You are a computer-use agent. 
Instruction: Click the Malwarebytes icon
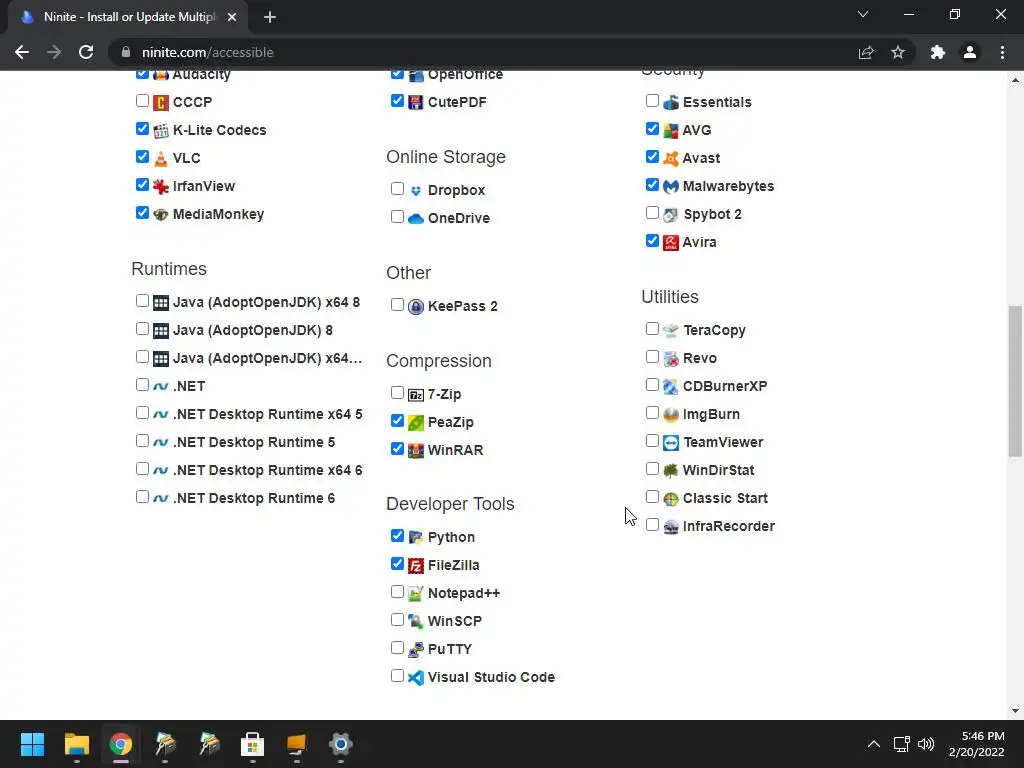(671, 186)
